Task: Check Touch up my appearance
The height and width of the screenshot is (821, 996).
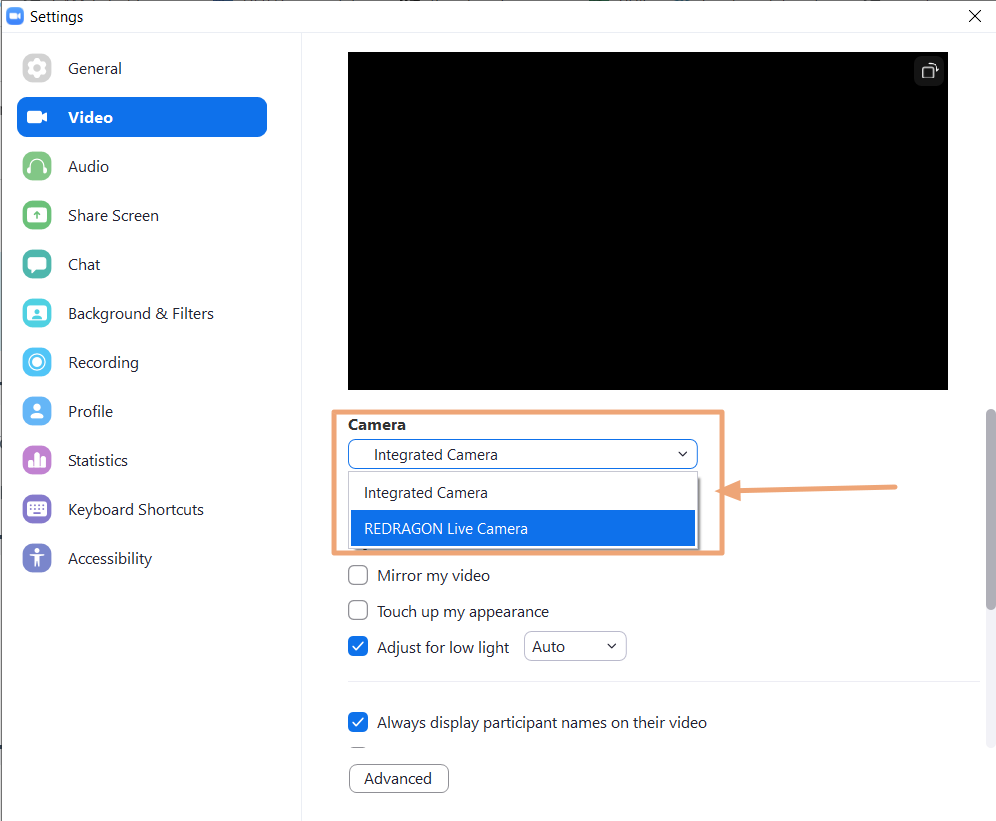Action: [x=358, y=611]
